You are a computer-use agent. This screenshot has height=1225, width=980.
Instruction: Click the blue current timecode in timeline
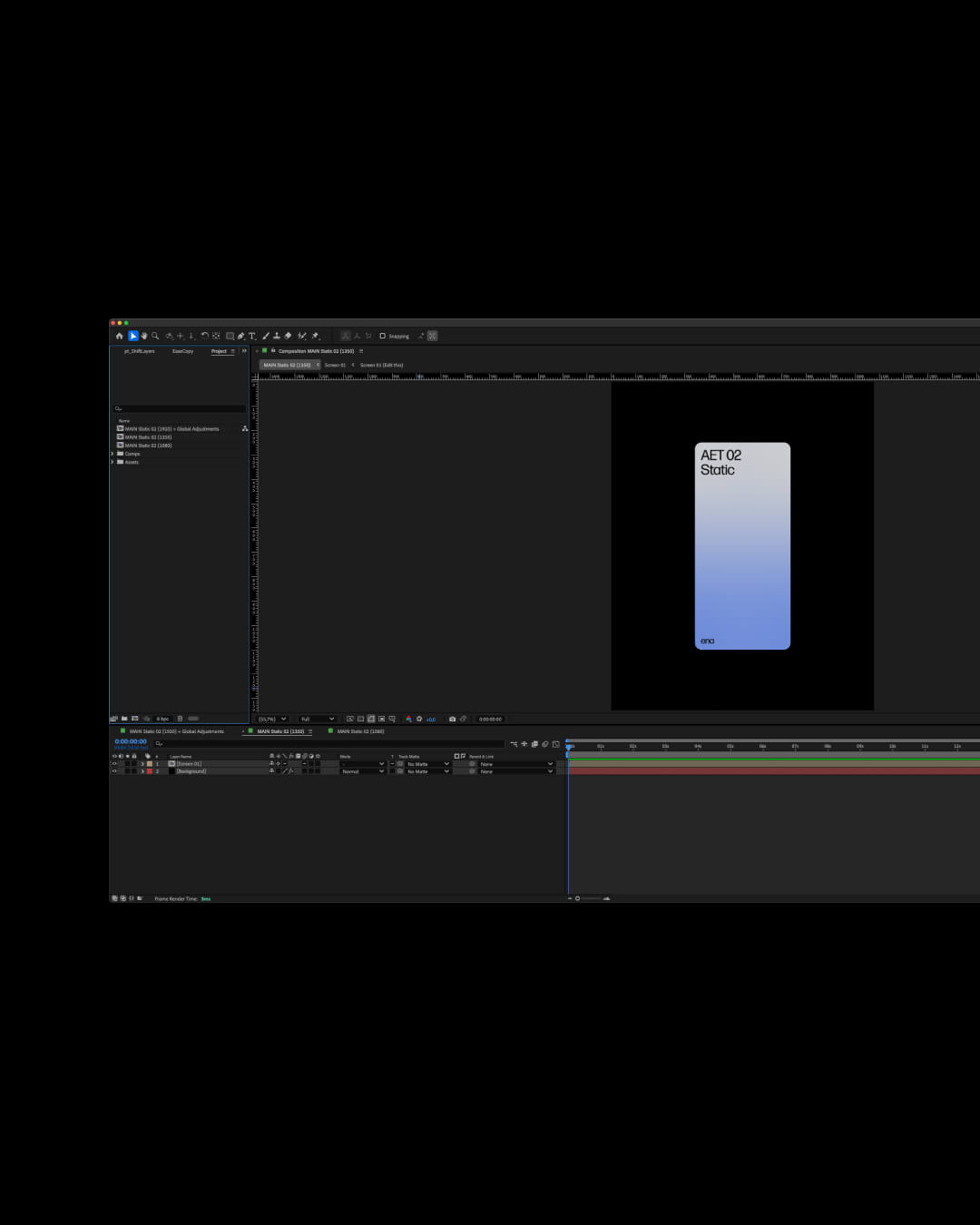pyautogui.click(x=131, y=741)
